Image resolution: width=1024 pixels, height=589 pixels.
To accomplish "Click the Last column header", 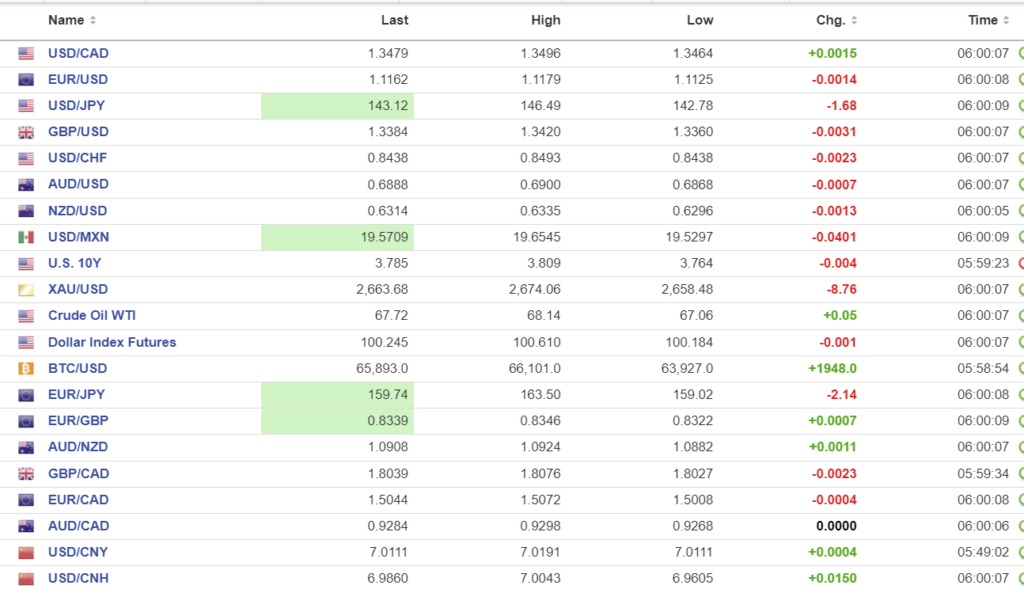I will point(394,20).
